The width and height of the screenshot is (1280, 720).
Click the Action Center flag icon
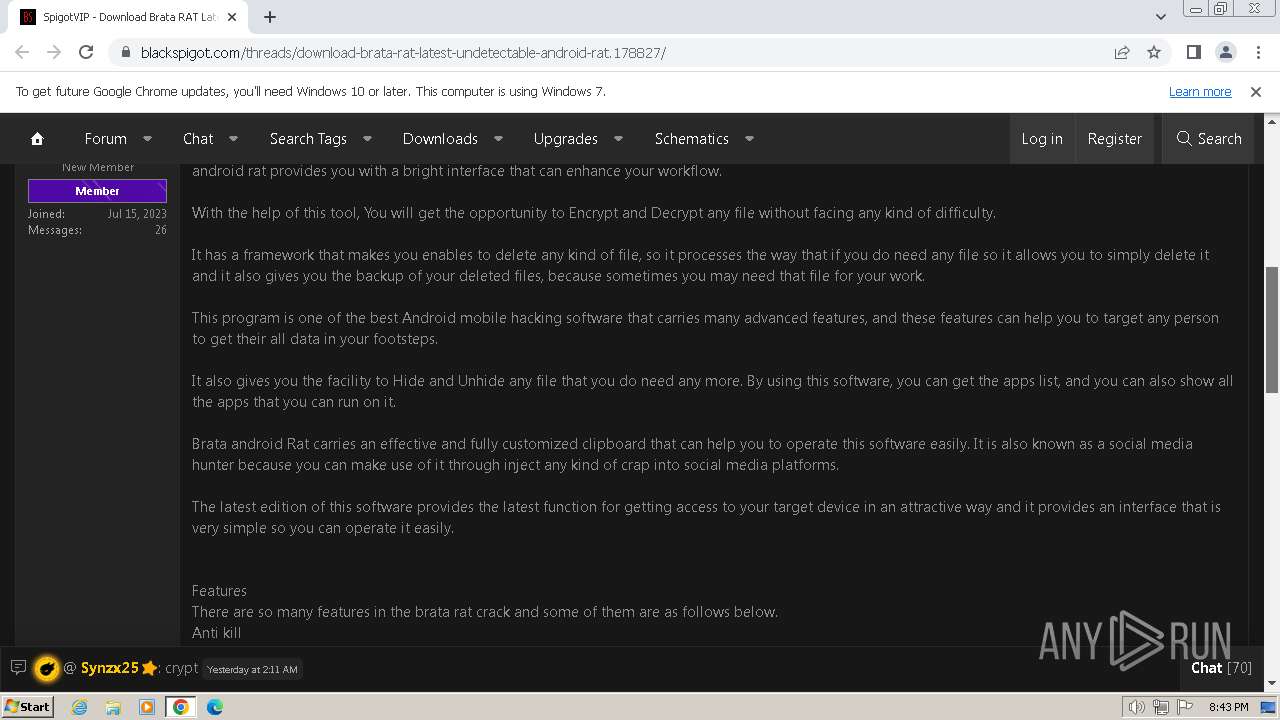pos(1185,707)
